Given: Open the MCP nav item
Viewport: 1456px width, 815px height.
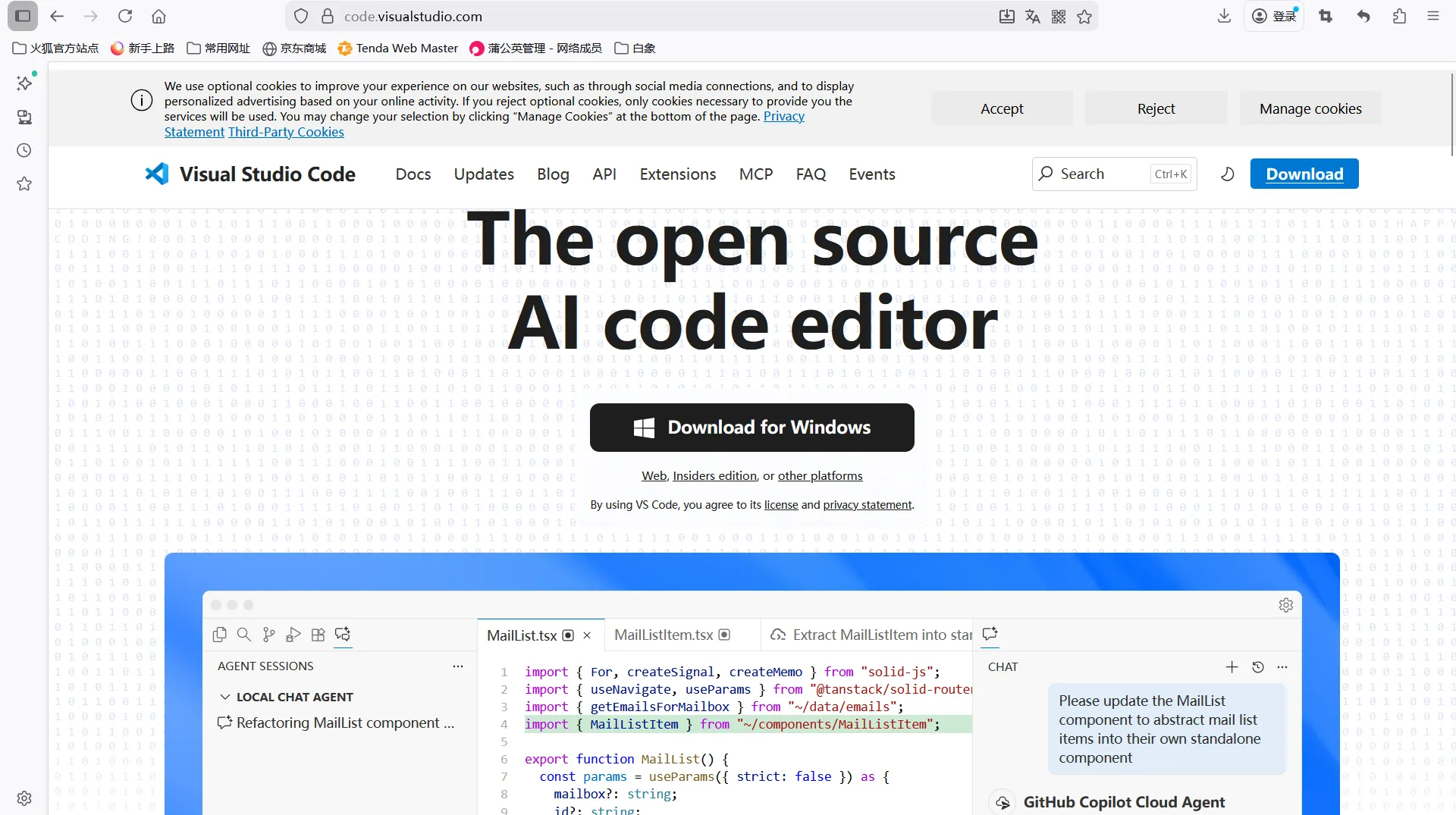Looking at the screenshot, I should coord(756,174).
